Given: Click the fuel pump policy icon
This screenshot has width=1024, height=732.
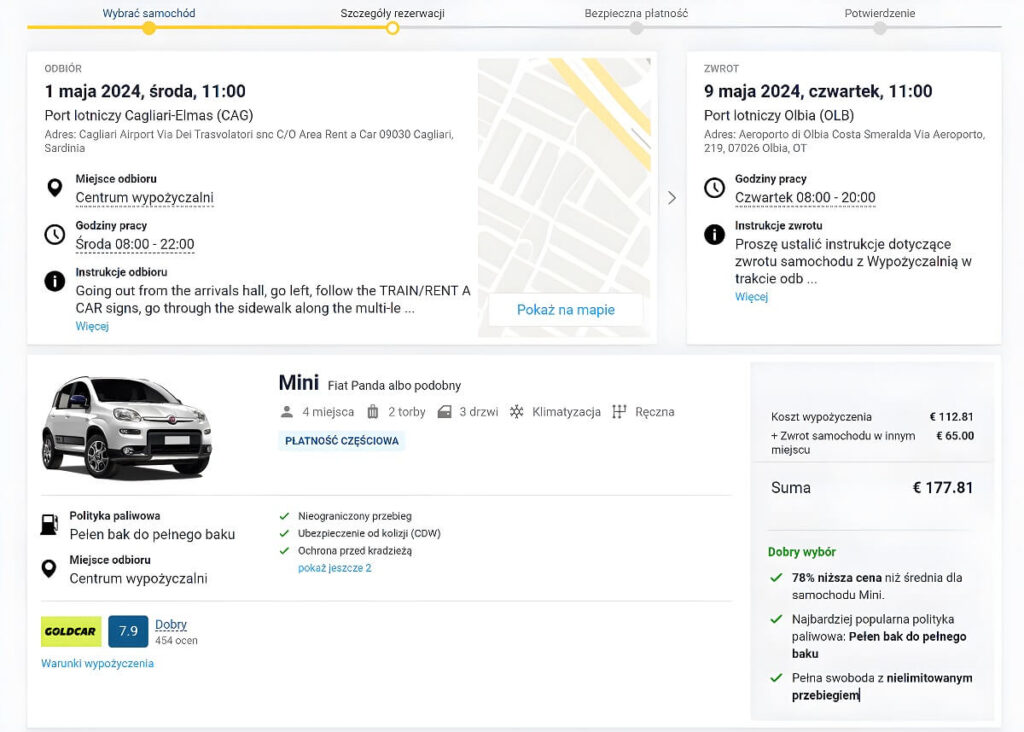Looking at the screenshot, I should click(x=48, y=524).
